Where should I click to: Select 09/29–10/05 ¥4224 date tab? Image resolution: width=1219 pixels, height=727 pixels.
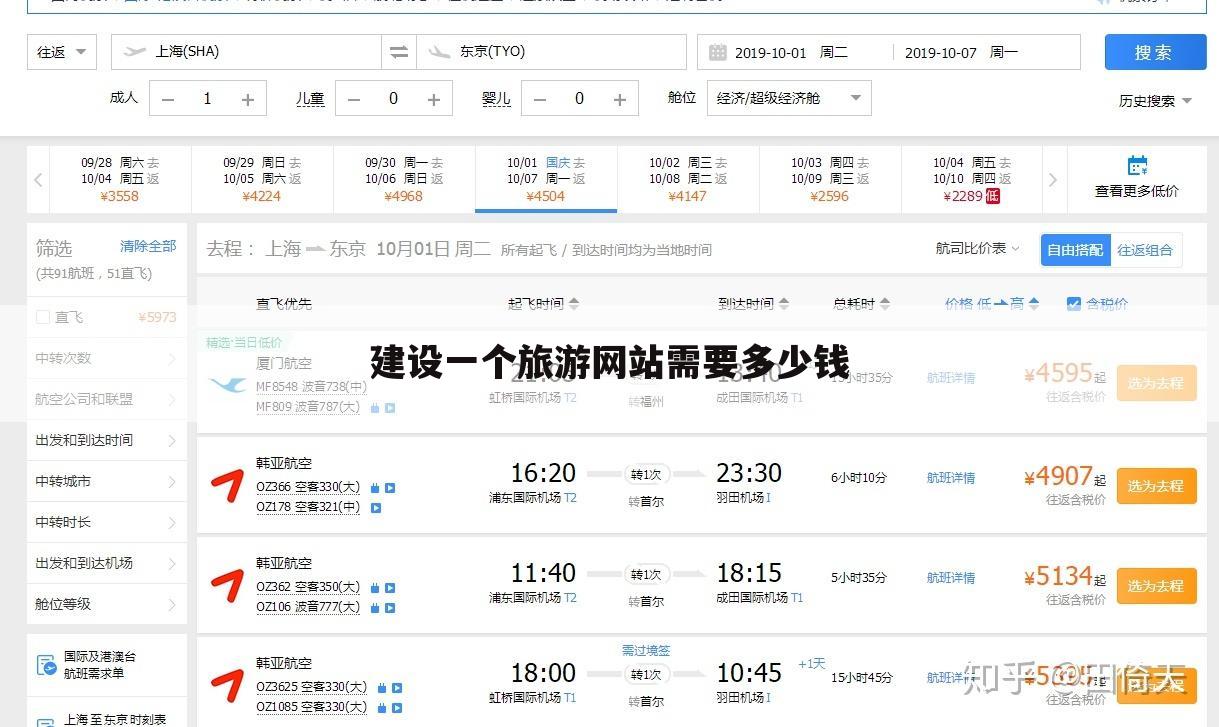262,179
